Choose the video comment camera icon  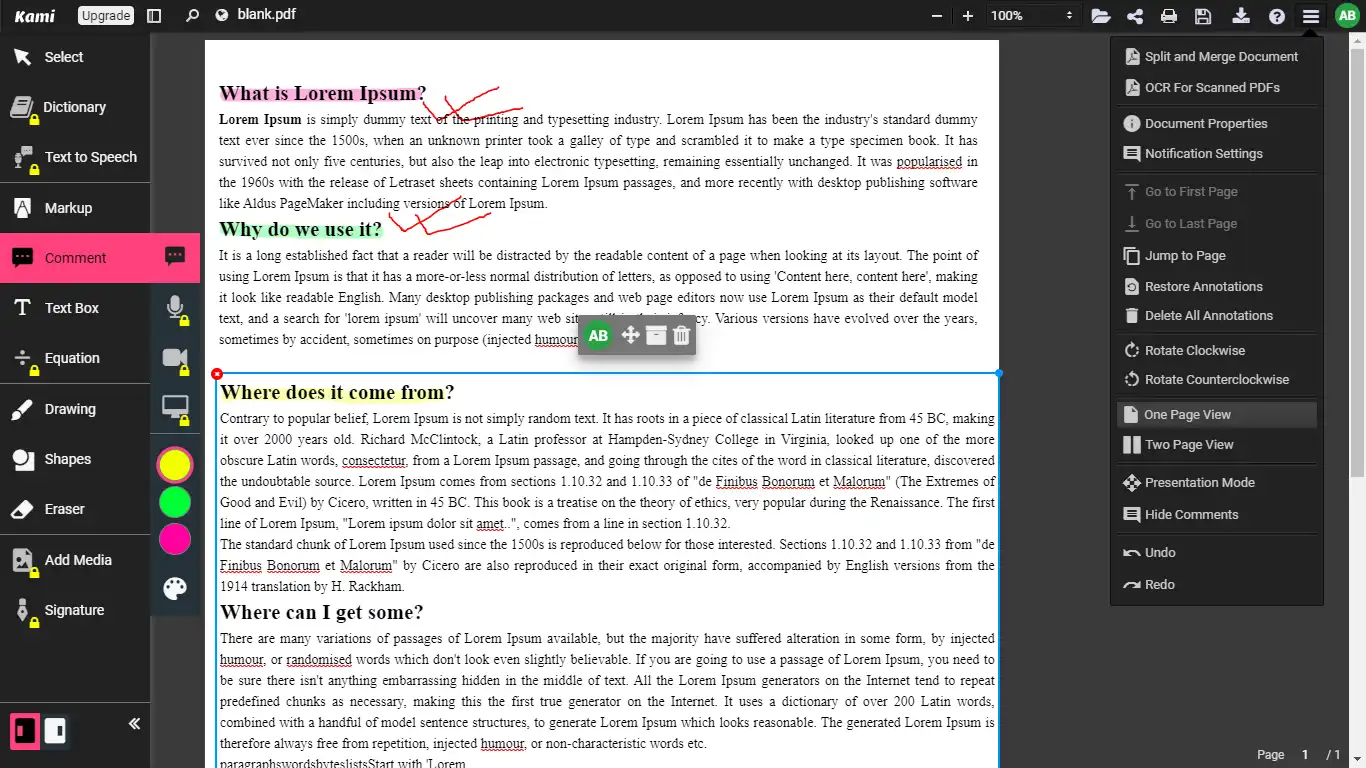tap(175, 358)
